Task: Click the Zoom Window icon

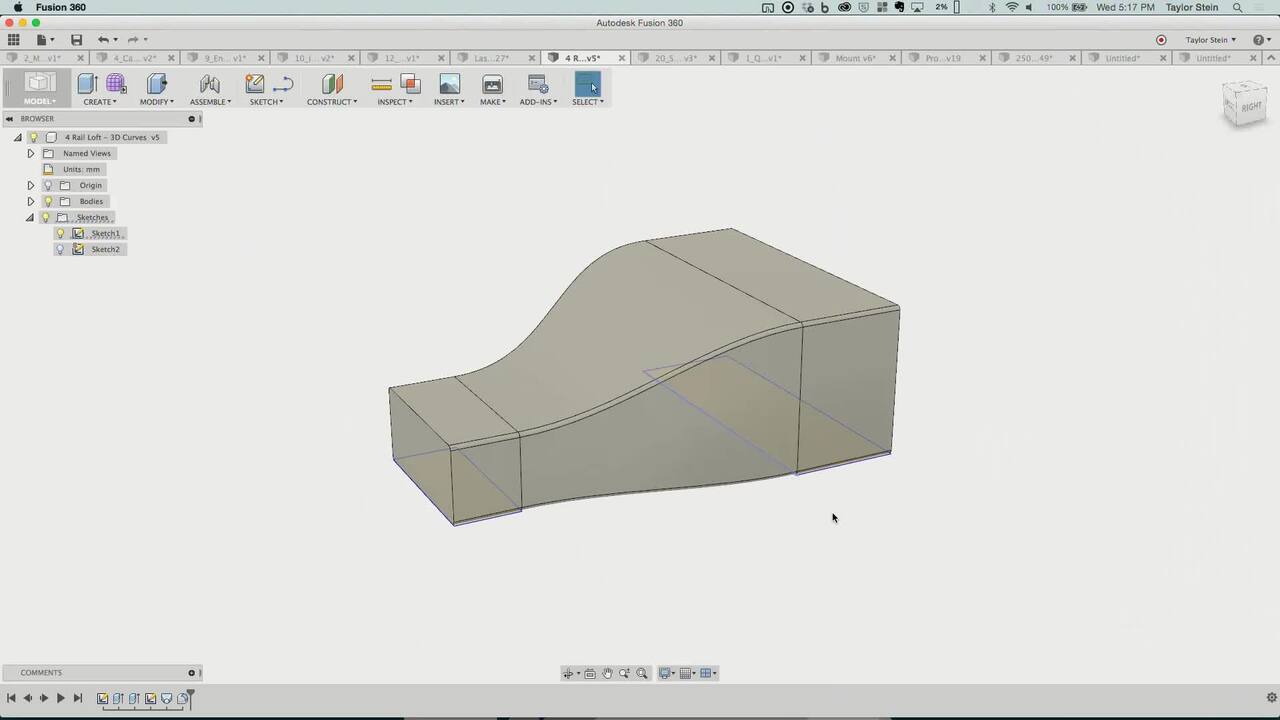Action: (x=624, y=673)
